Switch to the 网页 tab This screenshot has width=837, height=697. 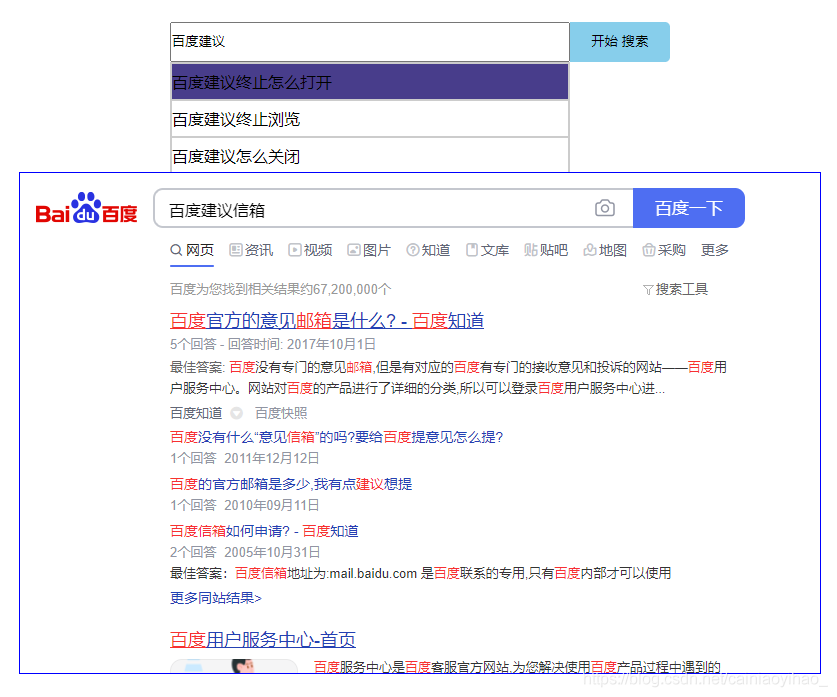tap(192, 250)
